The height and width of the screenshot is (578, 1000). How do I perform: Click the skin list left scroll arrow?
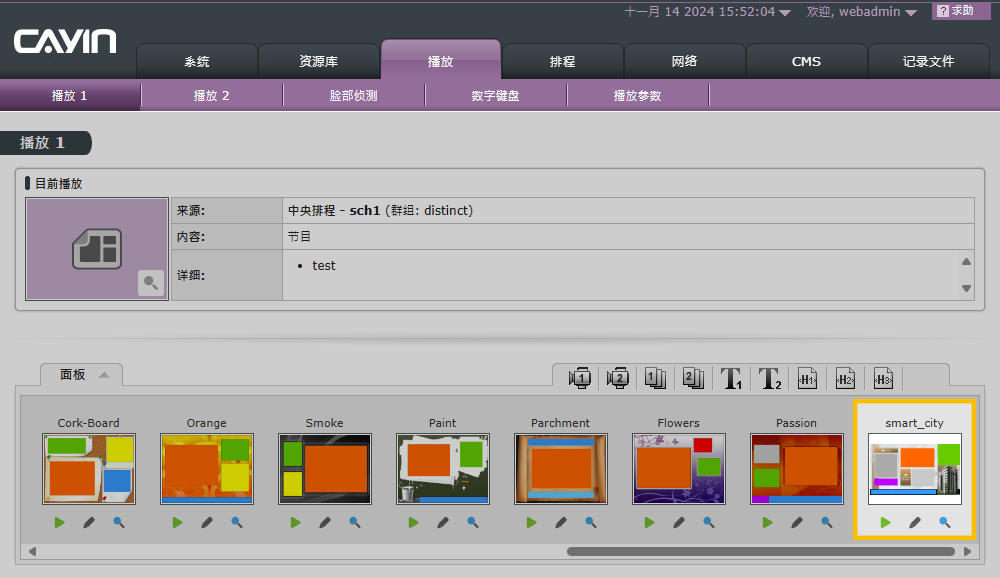[x=32, y=551]
